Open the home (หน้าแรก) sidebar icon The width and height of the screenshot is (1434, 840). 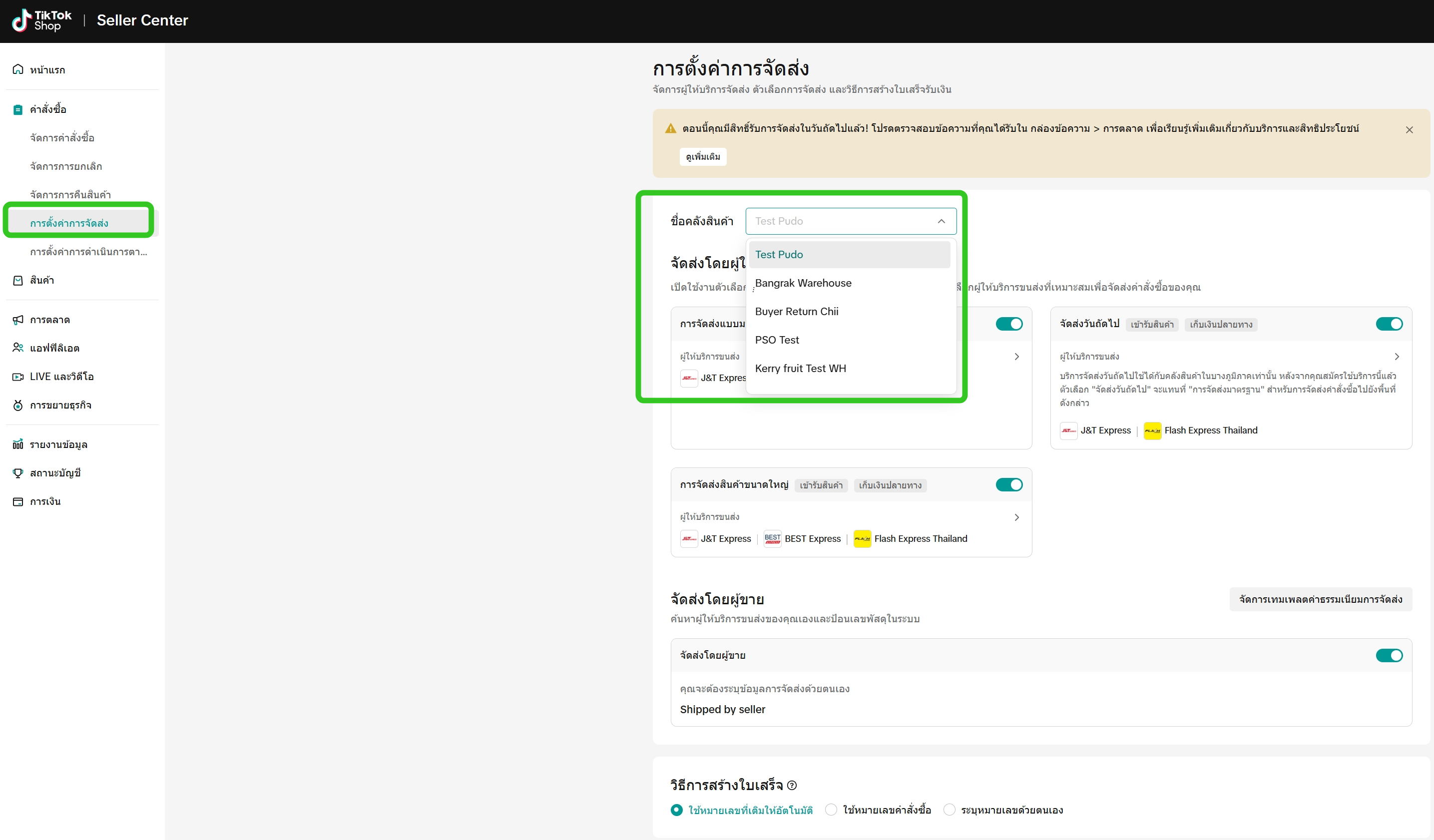point(17,69)
